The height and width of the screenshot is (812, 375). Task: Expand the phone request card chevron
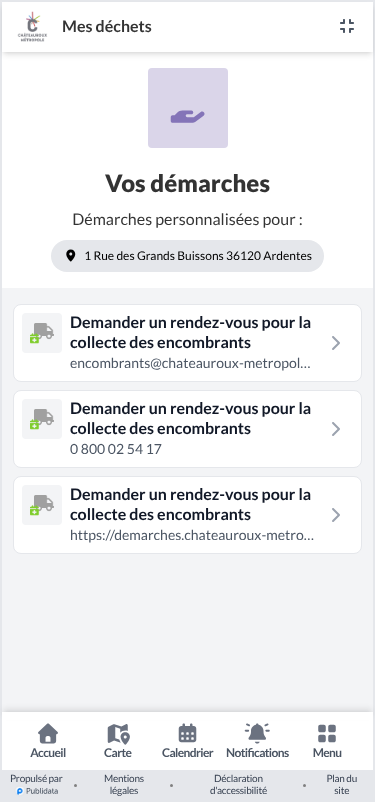[336, 429]
